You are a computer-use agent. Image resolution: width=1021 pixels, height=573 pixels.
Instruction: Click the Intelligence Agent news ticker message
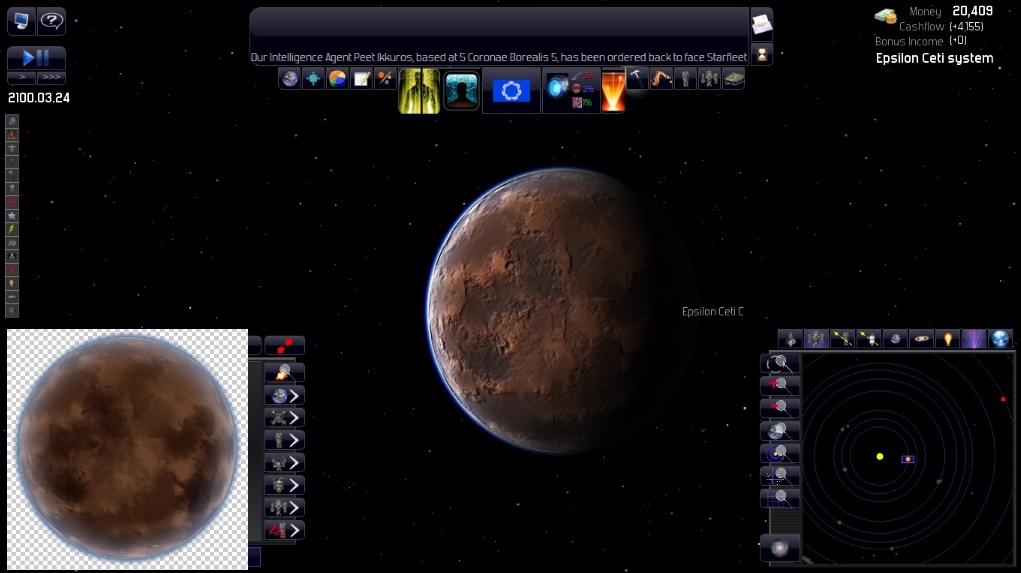[499, 57]
